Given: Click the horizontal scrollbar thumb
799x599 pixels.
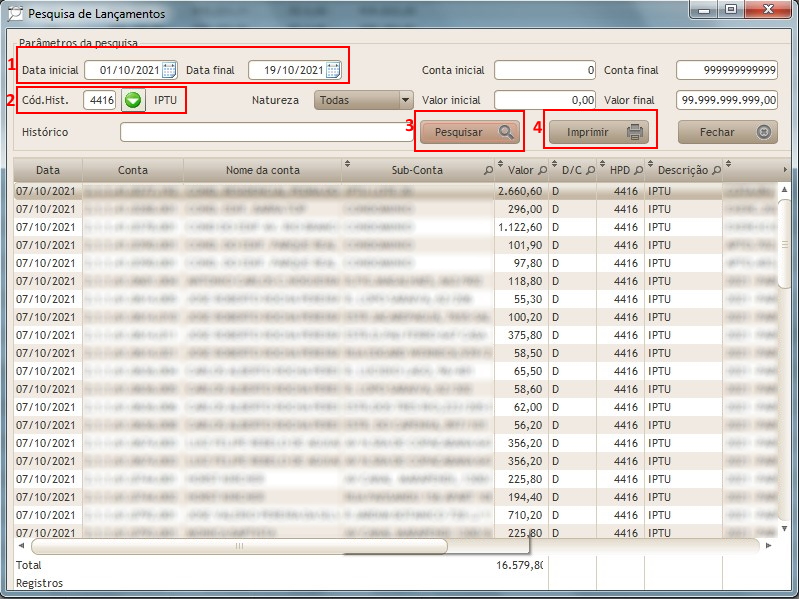Looking at the screenshot, I should [239, 547].
